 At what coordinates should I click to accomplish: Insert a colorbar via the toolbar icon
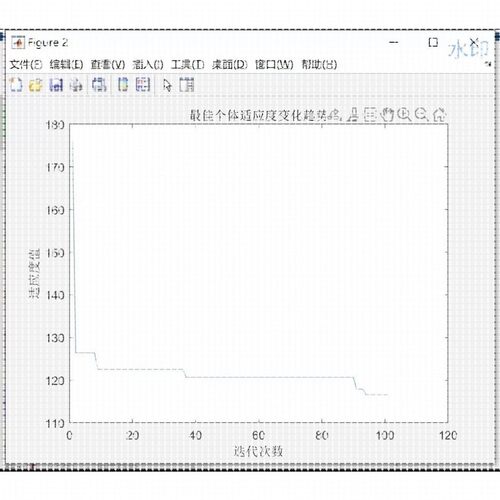(123, 85)
